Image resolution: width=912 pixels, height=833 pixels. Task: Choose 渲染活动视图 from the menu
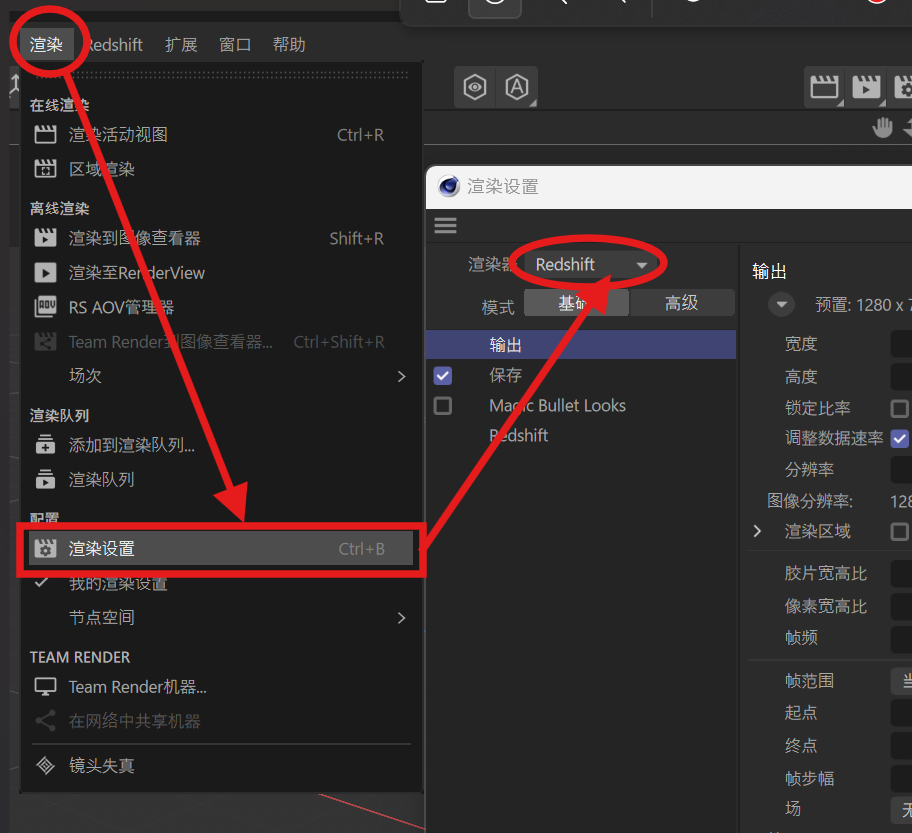221,135
